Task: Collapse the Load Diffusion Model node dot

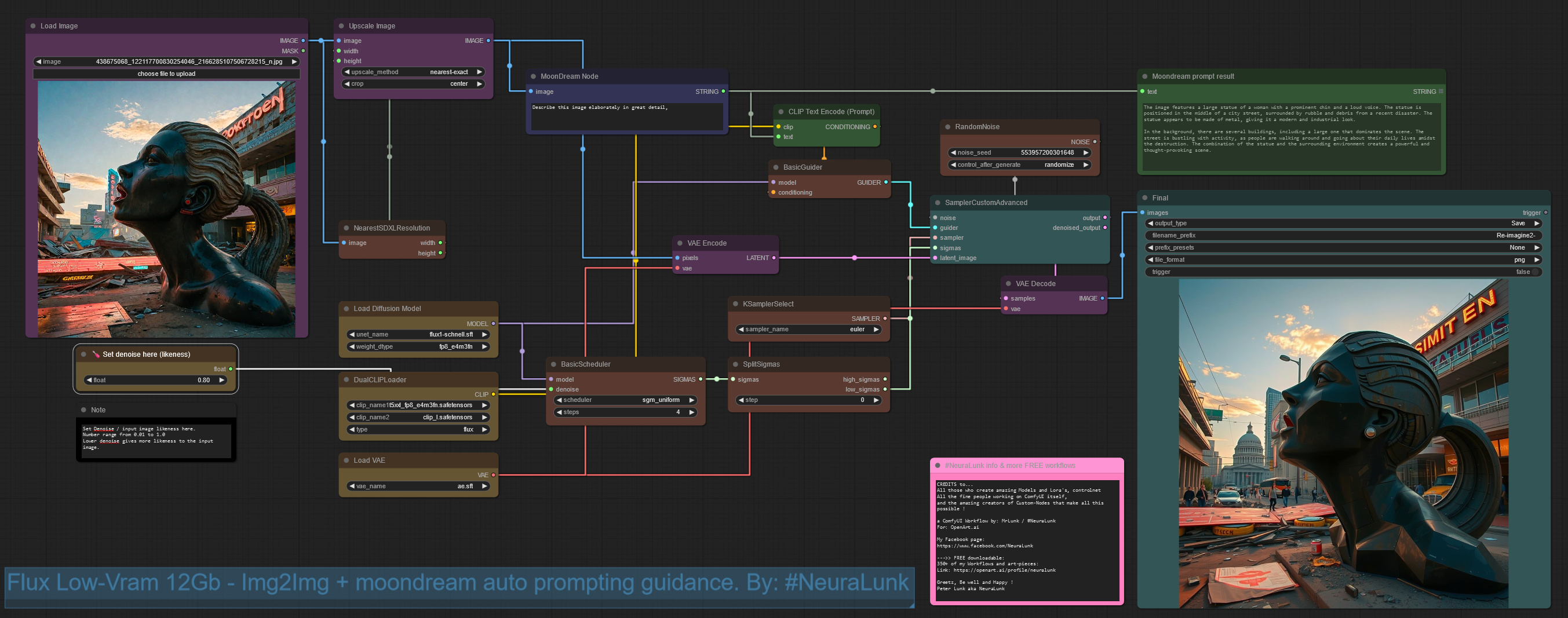Action: pyautogui.click(x=347, y=309)
